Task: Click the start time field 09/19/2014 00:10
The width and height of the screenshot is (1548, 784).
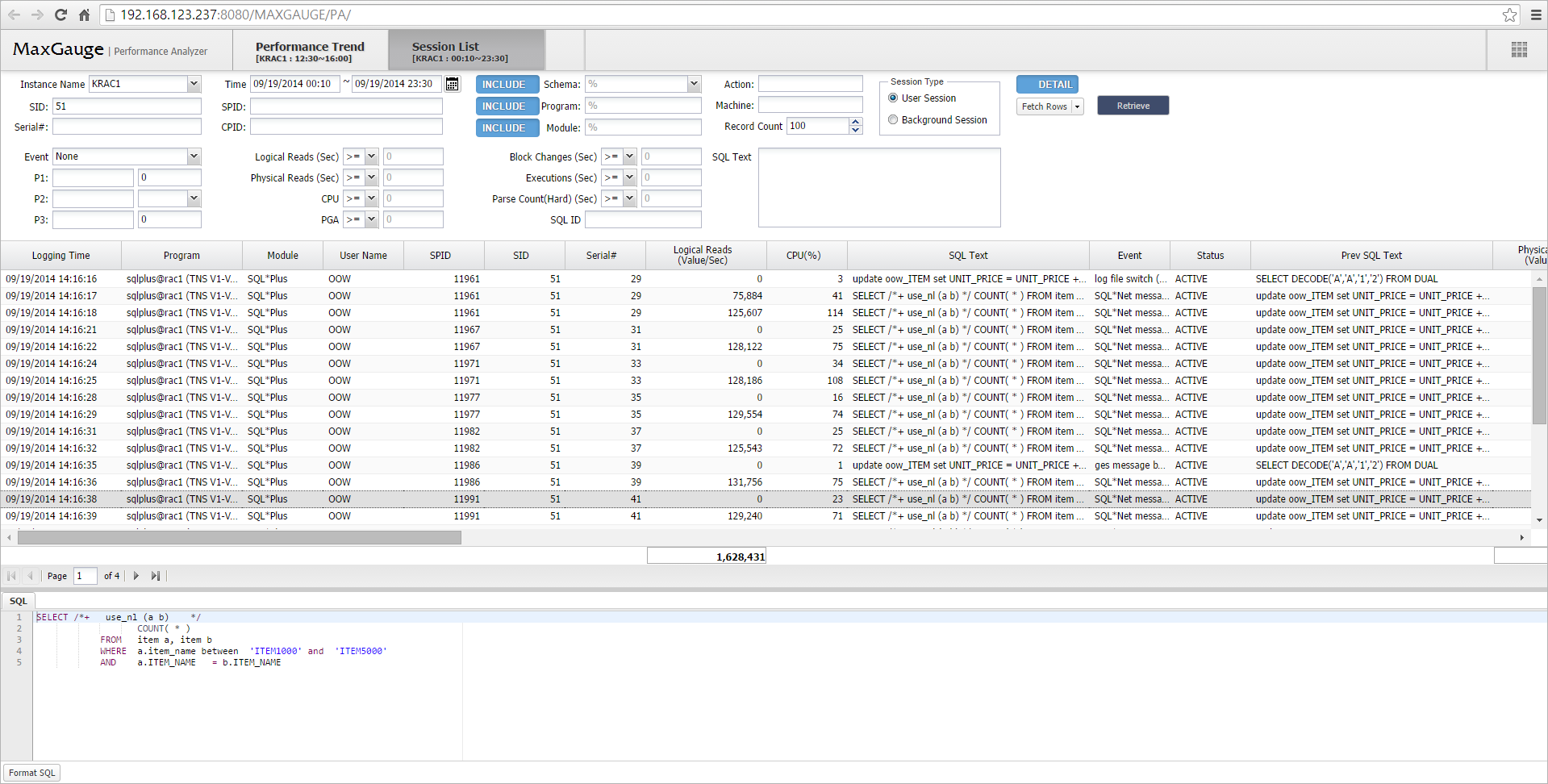Action: click(294, 84)
